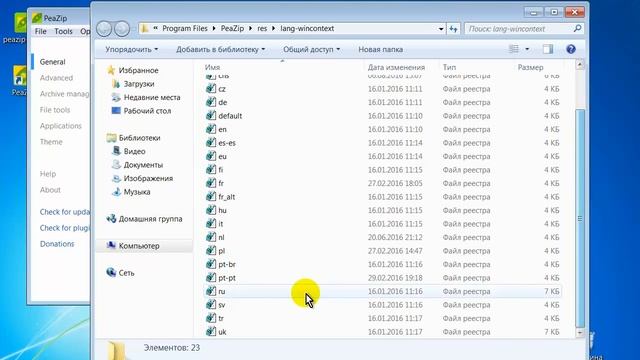This screenshot has width=640, height=360.
Task: Select the nl registry file icon
Action: (x=211, y=237)
